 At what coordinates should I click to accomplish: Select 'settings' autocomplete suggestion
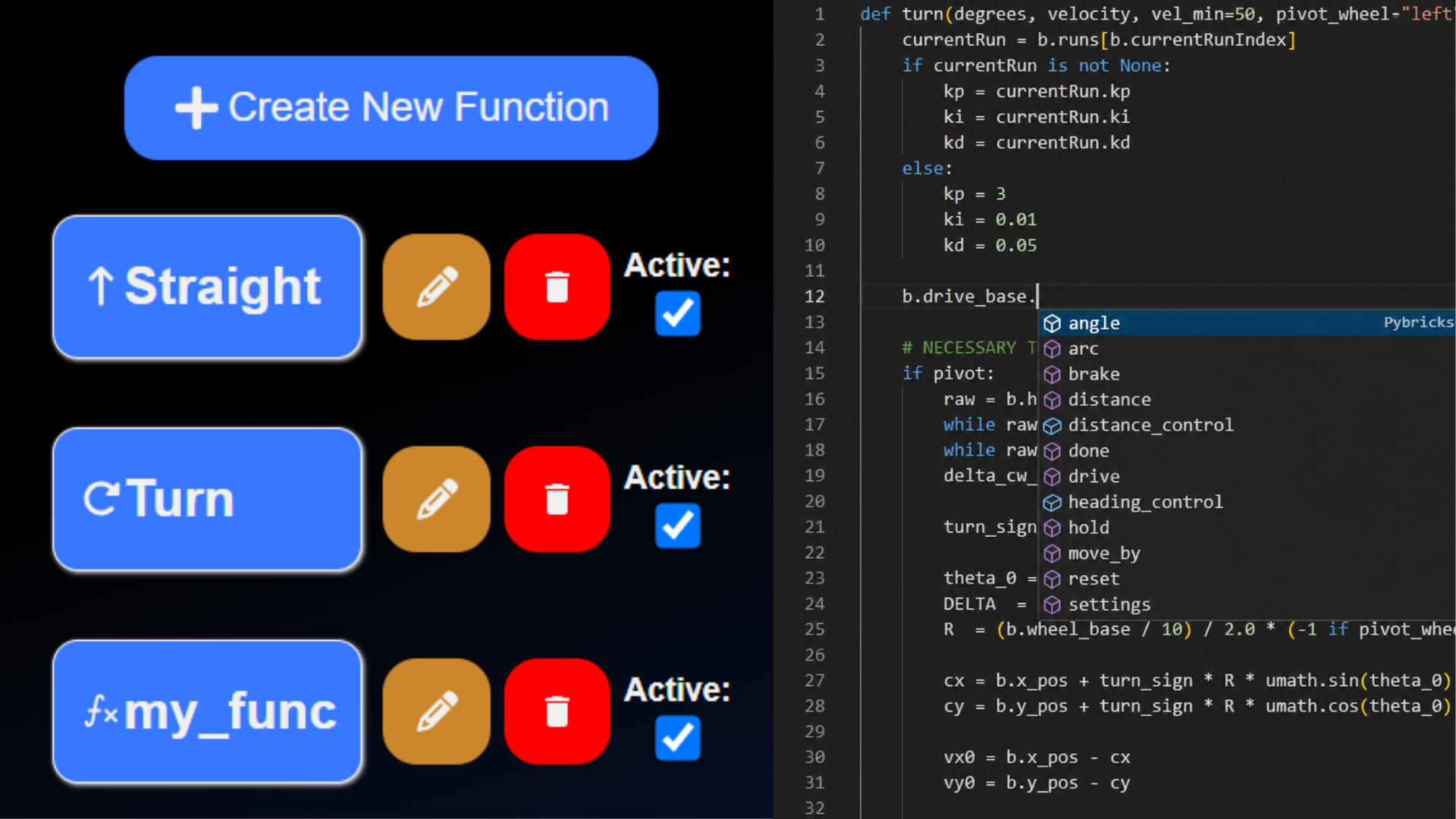pos(1247,604)
